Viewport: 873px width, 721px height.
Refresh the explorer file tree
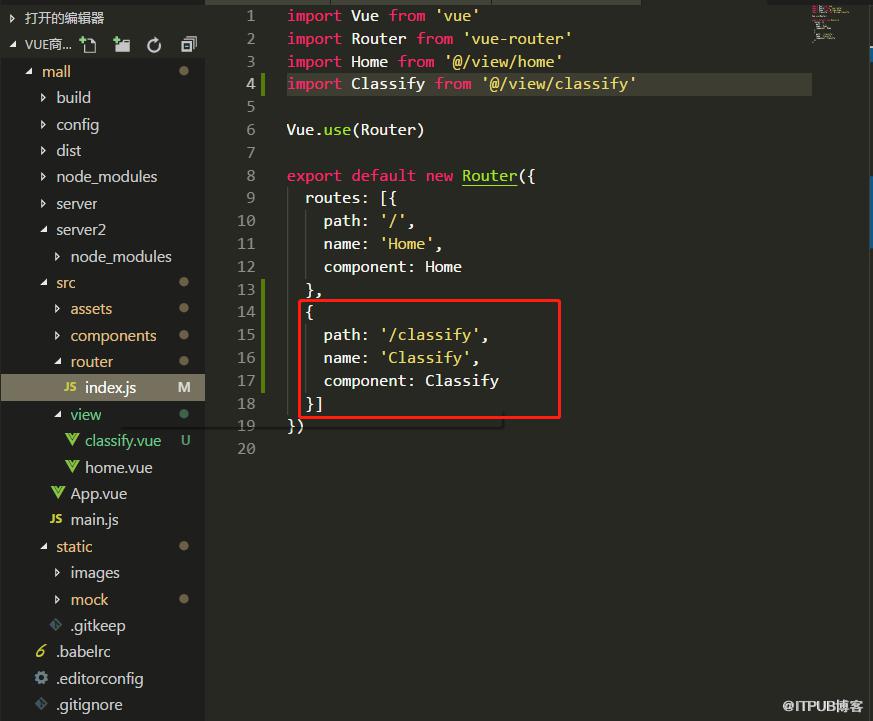tap(154, 45)
